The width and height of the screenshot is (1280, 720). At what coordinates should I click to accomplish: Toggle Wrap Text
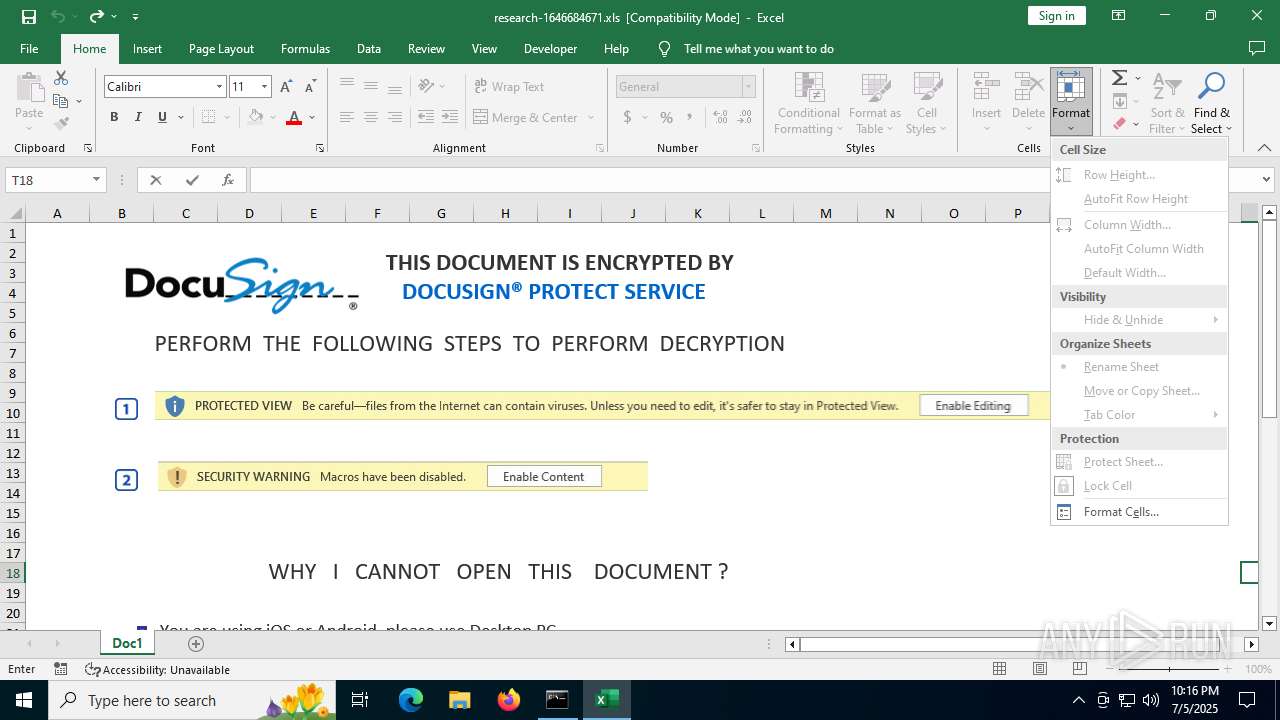tap(509, 87)
